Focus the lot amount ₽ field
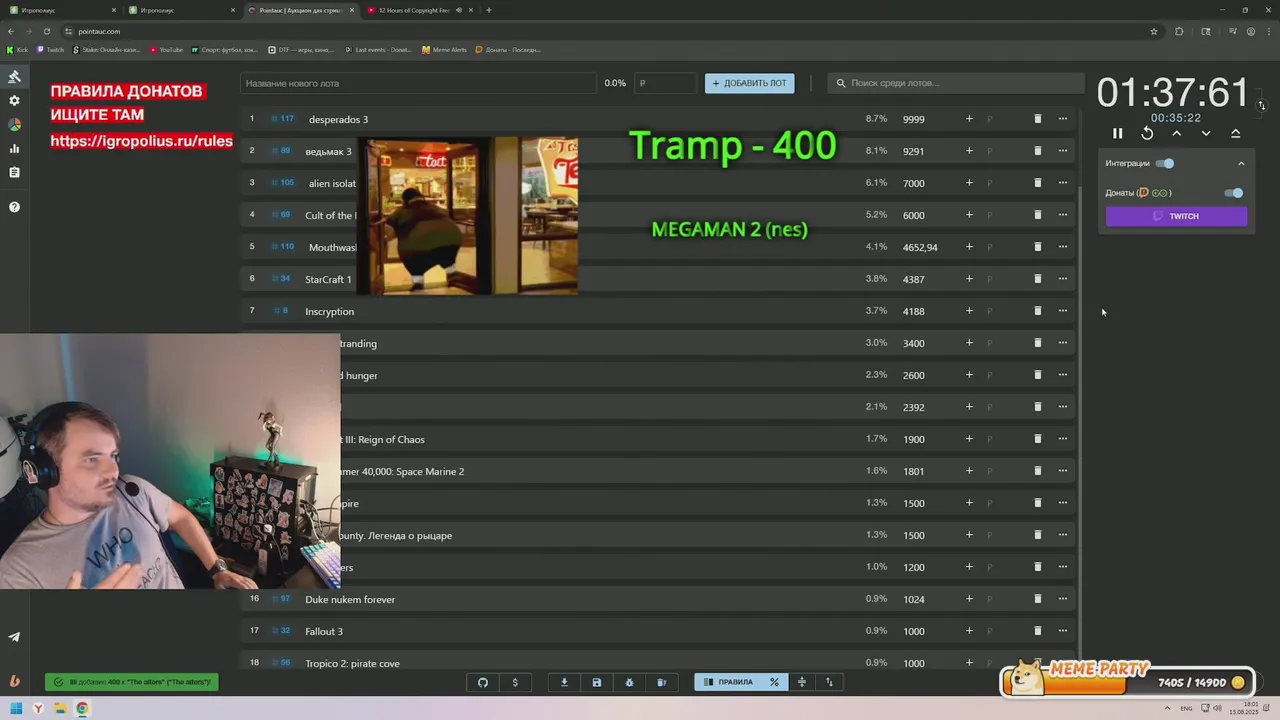 (665, 83)
